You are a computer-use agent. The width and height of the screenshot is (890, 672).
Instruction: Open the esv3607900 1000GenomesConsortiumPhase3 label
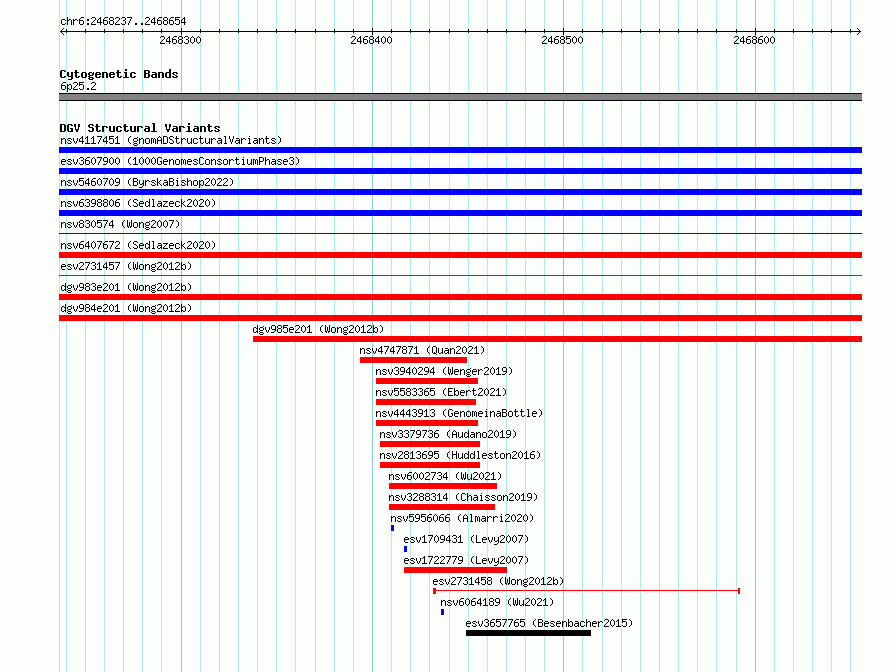[180, 161]
